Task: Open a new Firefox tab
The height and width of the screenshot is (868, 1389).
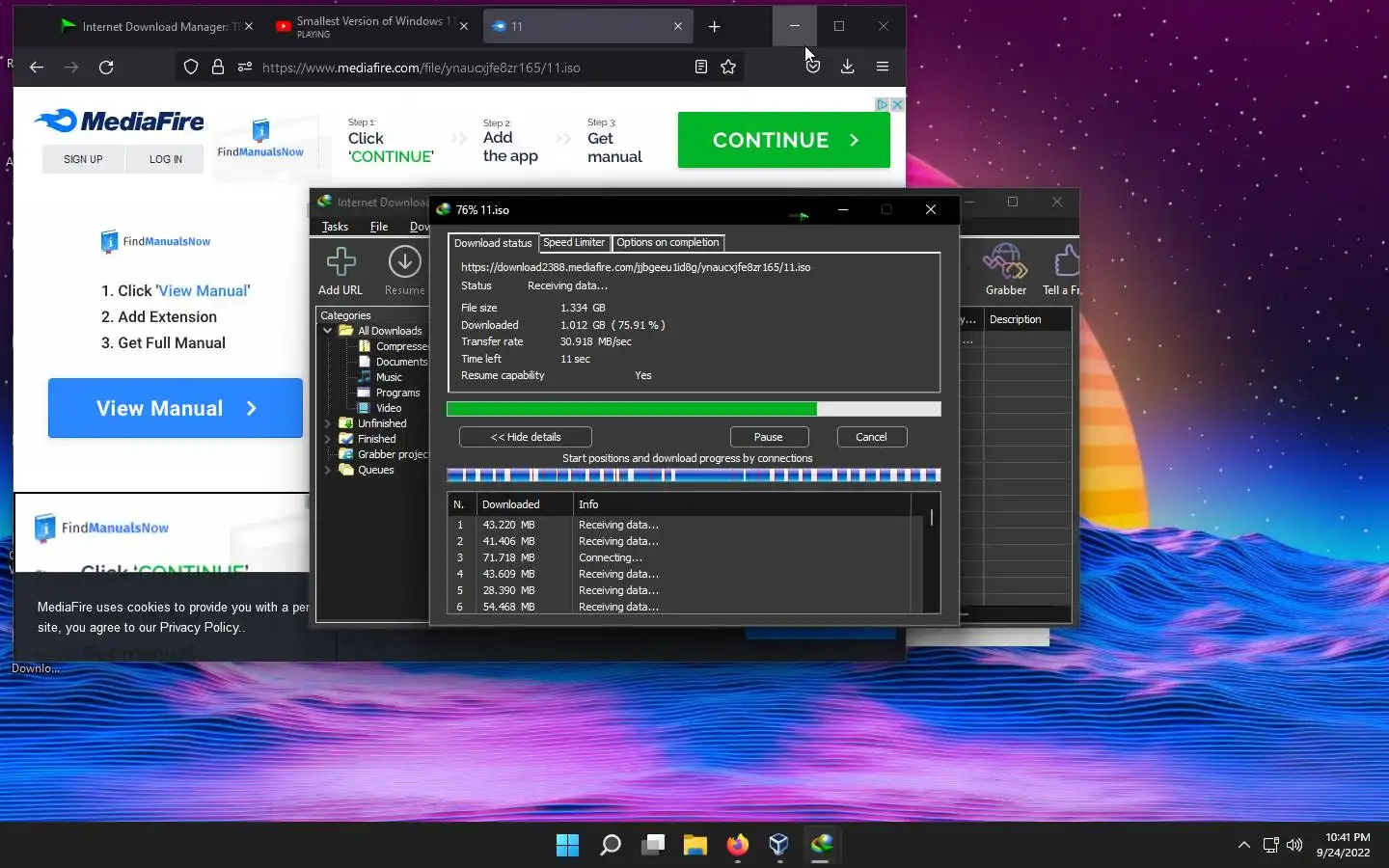Action: 714,26
